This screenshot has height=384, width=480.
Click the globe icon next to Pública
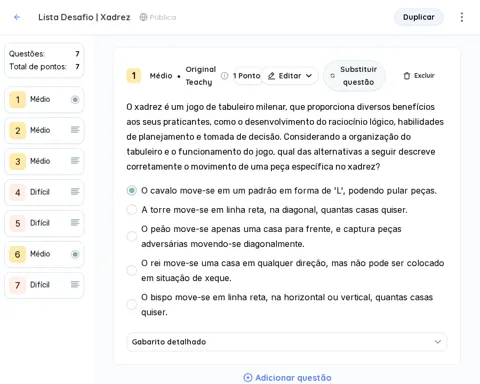(x=143, y=17)
